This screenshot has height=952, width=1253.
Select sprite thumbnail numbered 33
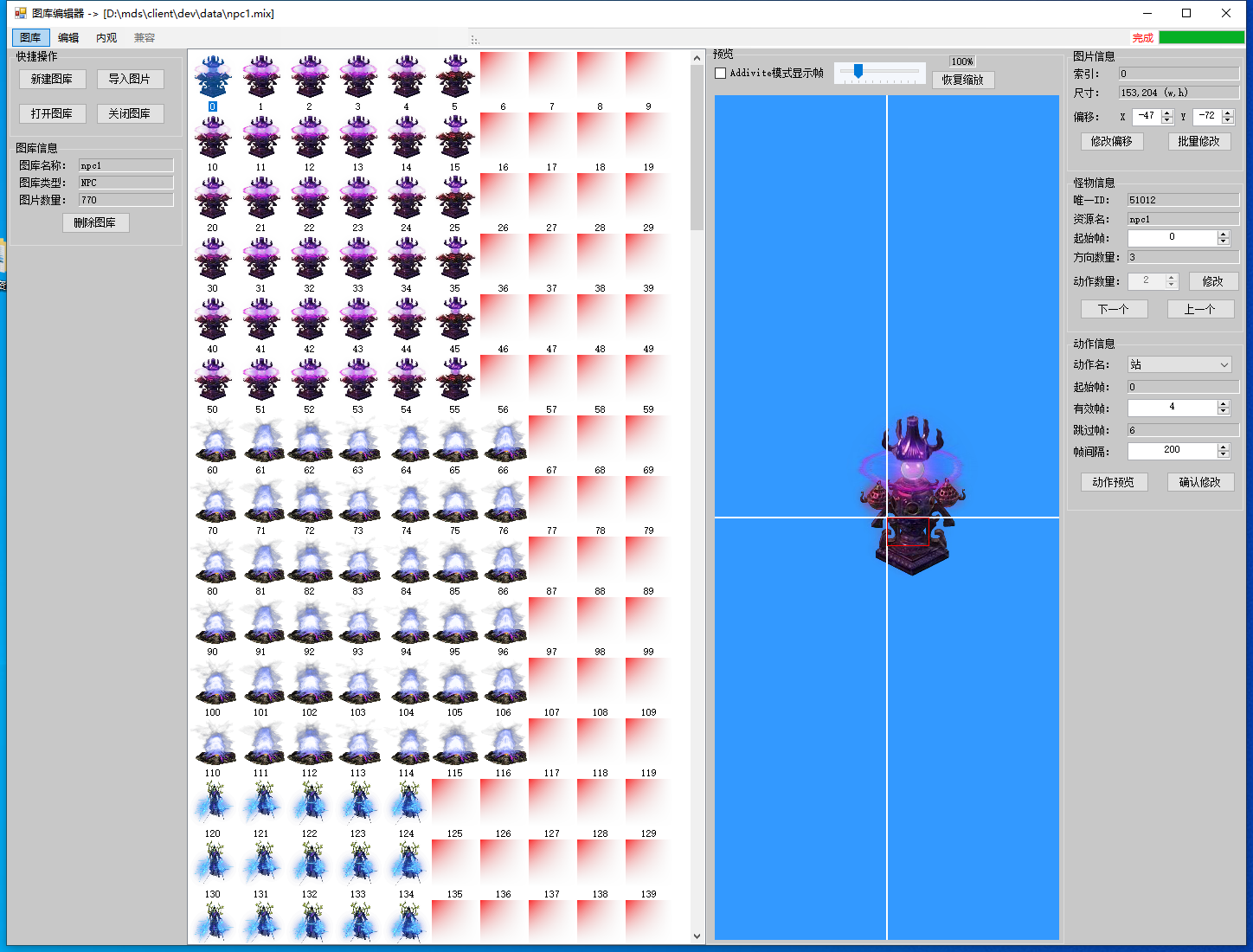click(x=357, y=260)
